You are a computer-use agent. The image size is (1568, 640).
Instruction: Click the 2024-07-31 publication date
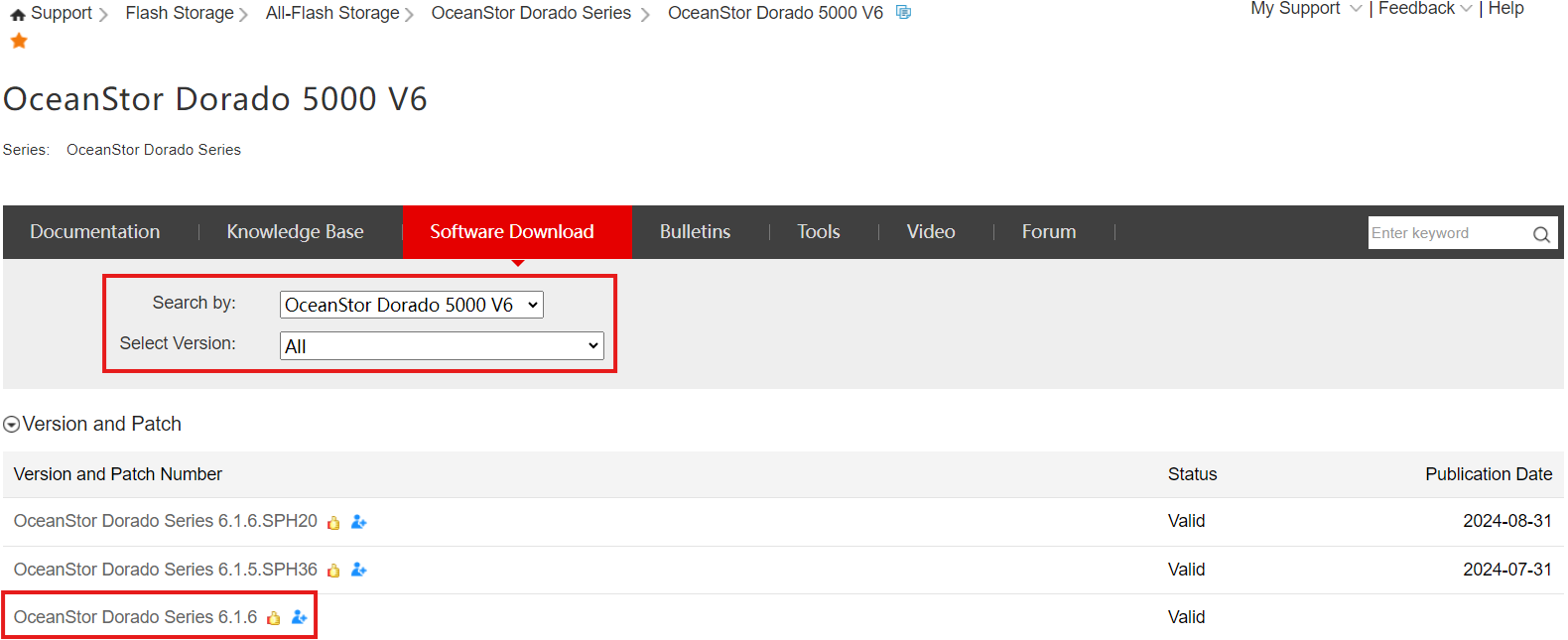click(x=1506, y=570)
